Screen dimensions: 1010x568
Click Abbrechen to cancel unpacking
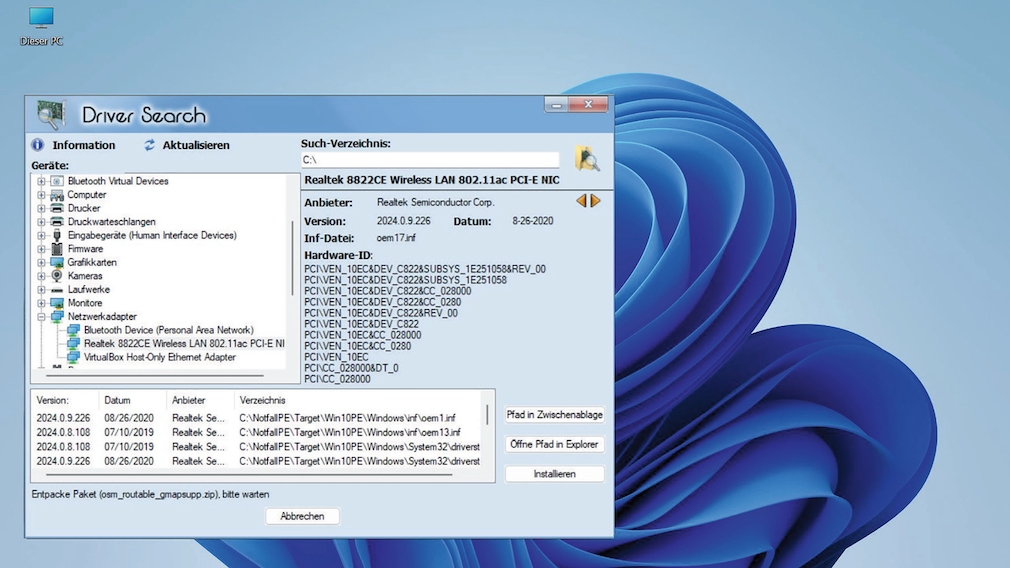tap(302, 516)
